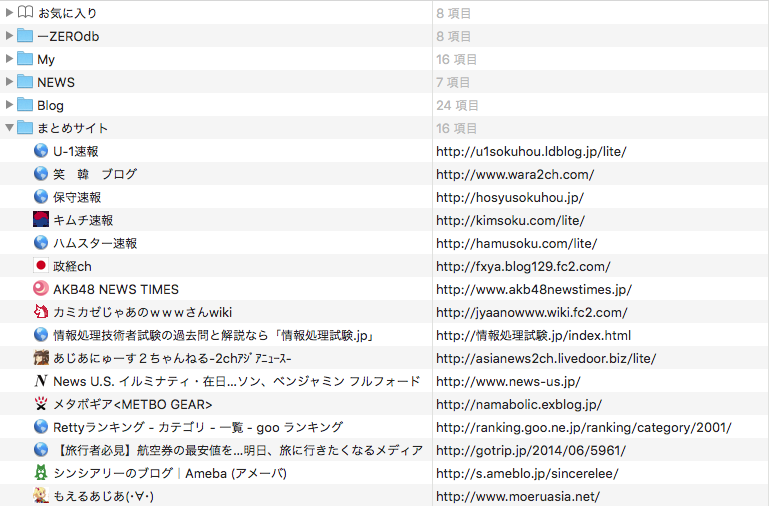The image size is (769, 506).
Task: Open the キムチ速報 bookmark
Action: (x=83, y=221)
